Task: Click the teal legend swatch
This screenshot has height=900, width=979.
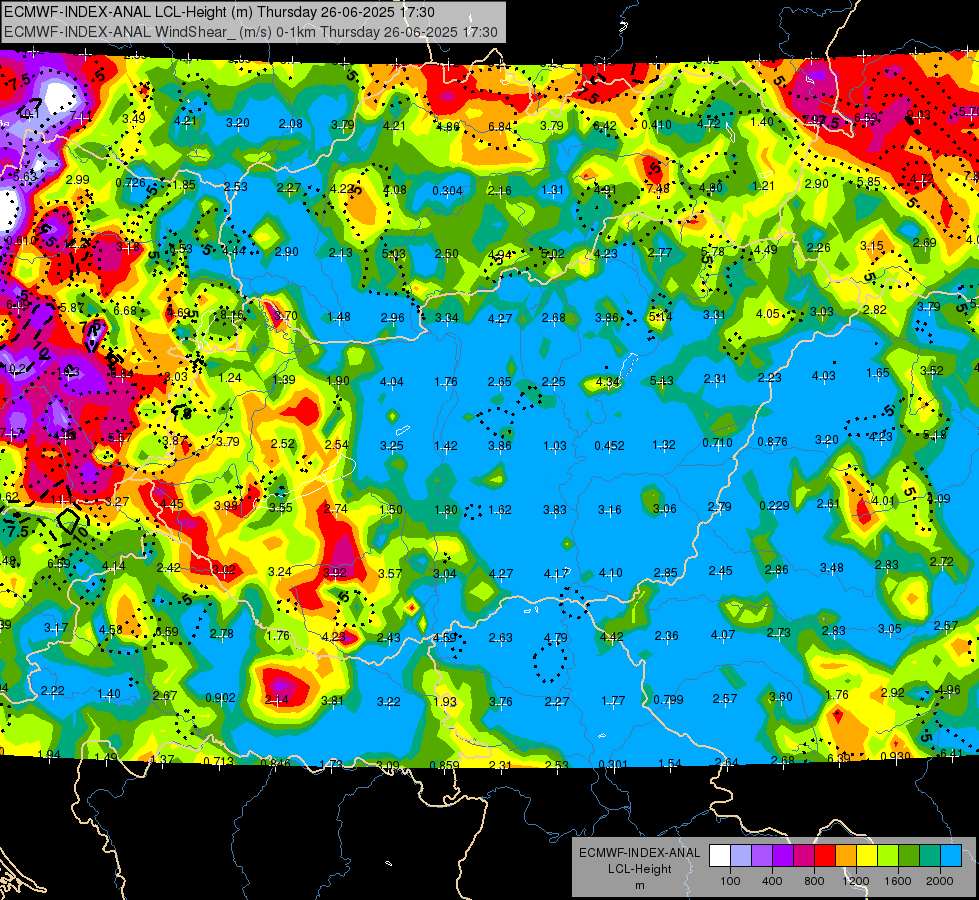Action: (x=930, y=856)
